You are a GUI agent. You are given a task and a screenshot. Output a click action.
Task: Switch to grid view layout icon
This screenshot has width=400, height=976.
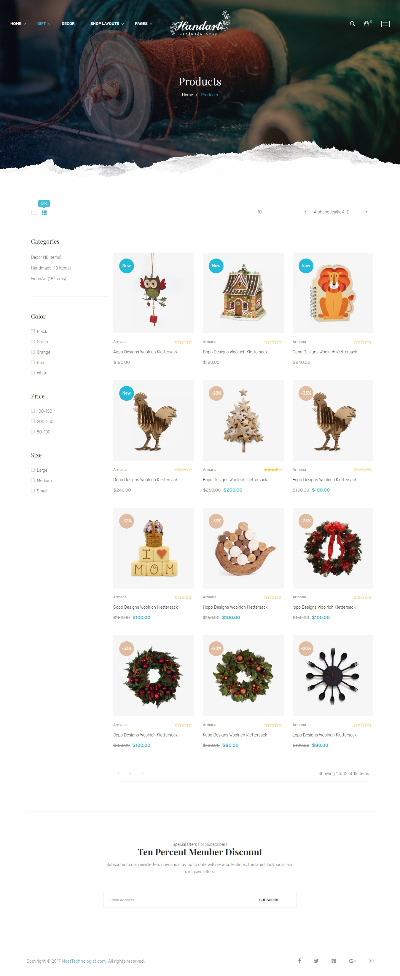[44, 212]
